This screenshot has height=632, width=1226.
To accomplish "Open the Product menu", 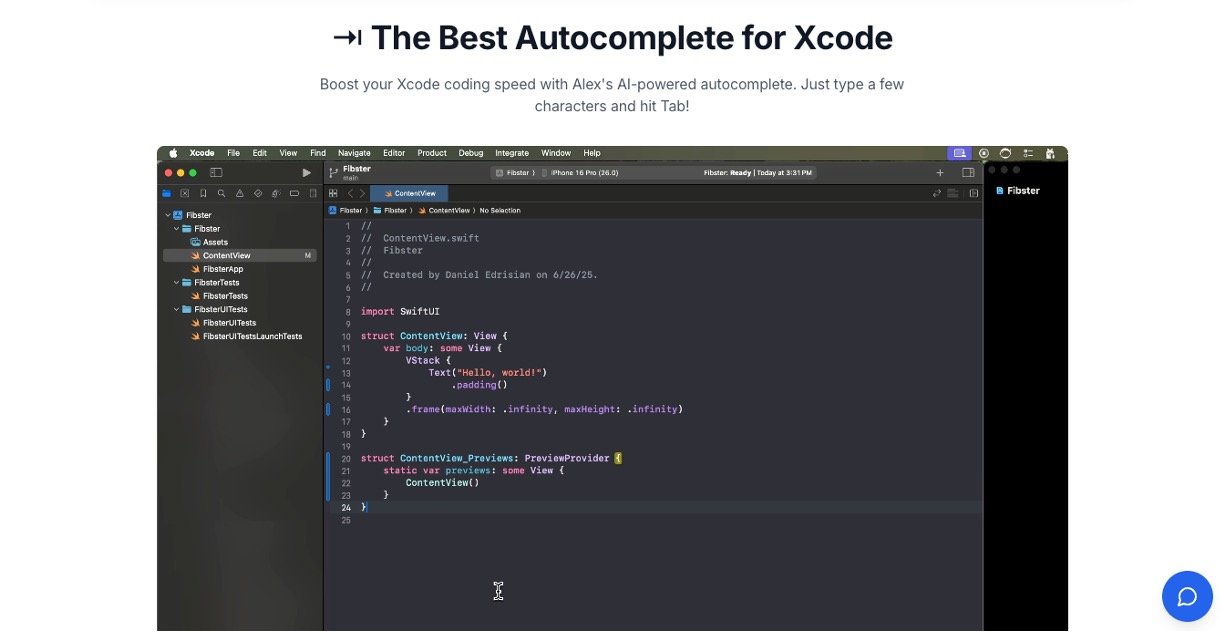I will click(432, 153).
